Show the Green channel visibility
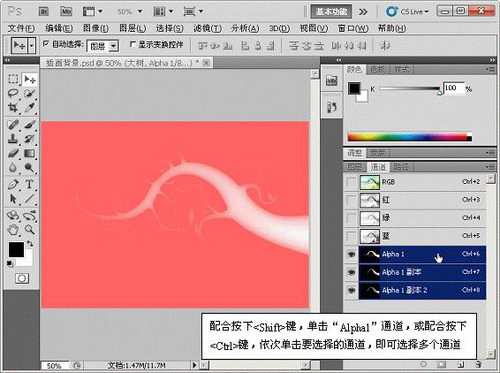 click(x=351, y=218)
